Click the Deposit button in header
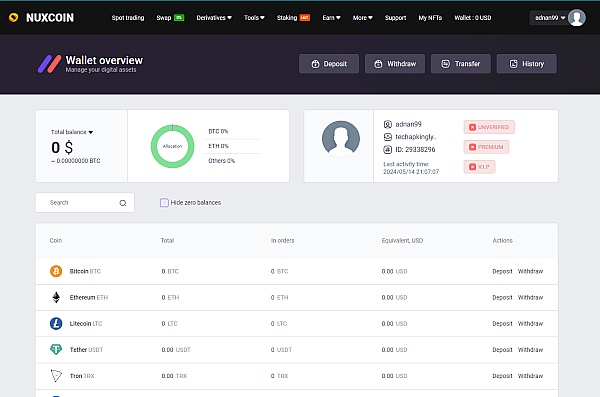The image size is (600, 397). click(x=329, y=64)
